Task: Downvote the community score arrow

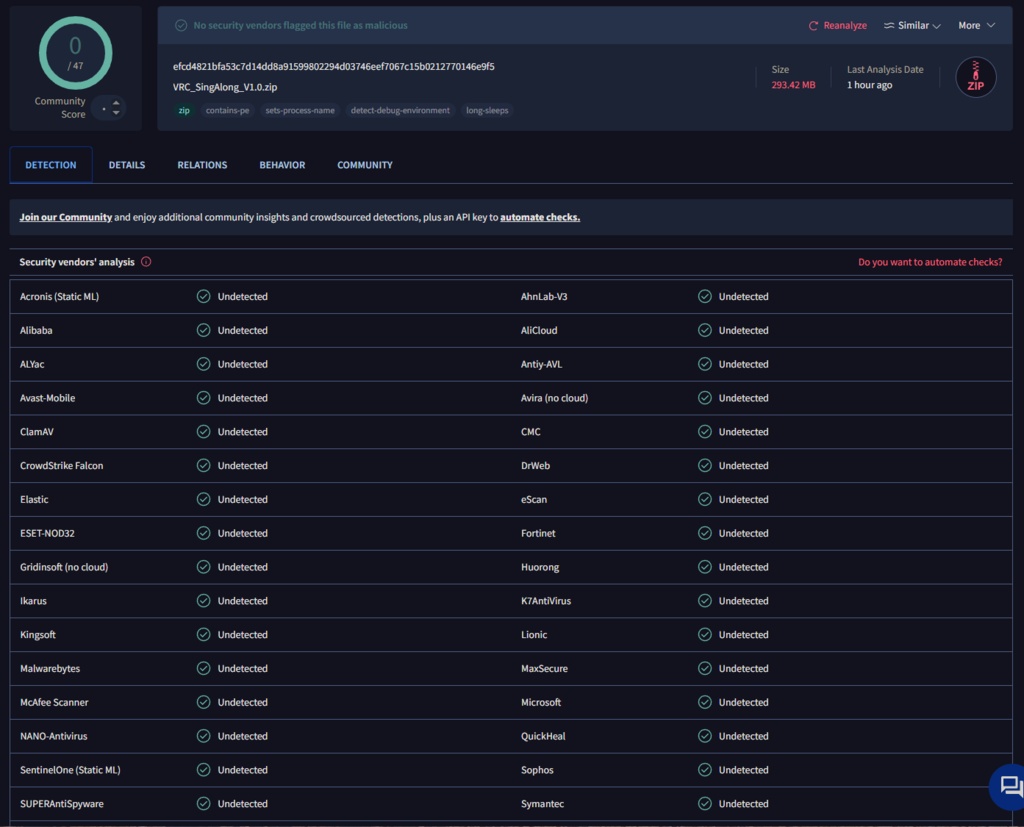Action: (x=116, y=112)
